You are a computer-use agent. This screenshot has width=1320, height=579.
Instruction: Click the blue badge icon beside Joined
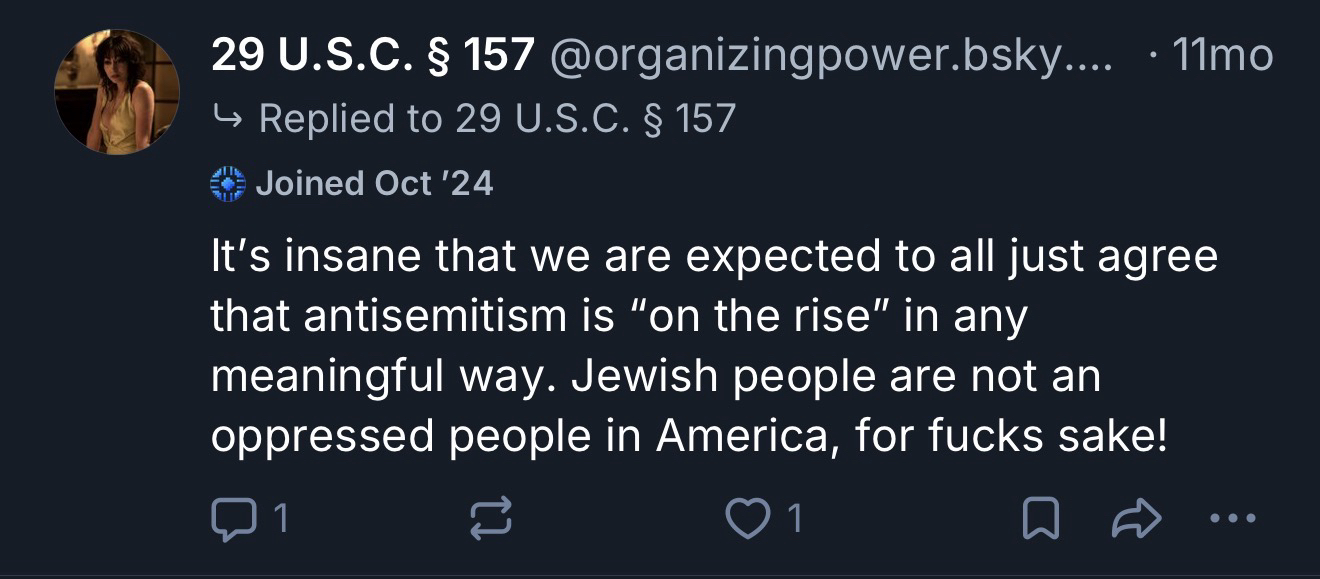point(228,184)
